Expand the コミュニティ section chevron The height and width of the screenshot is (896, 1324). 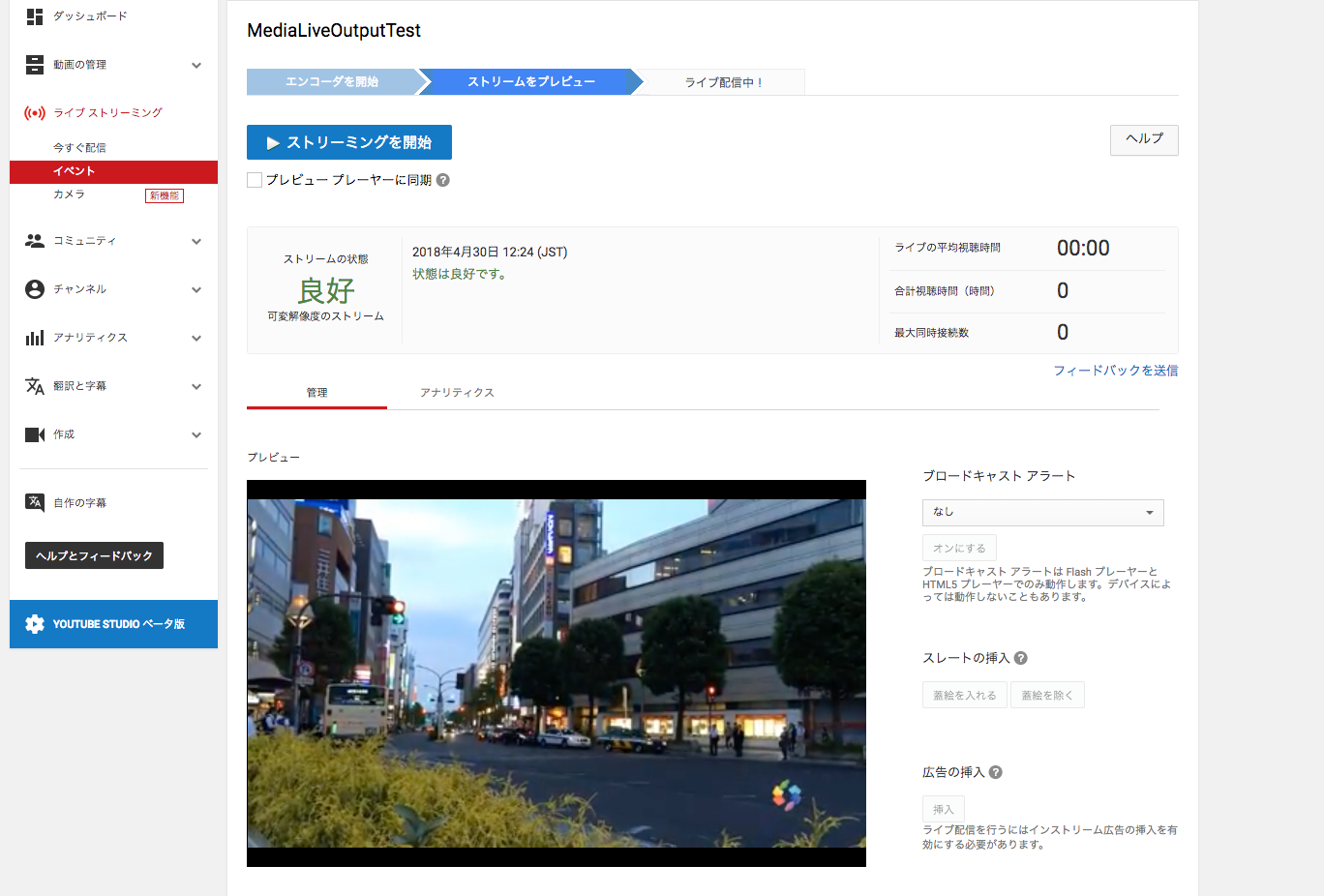tap(196, 242)
